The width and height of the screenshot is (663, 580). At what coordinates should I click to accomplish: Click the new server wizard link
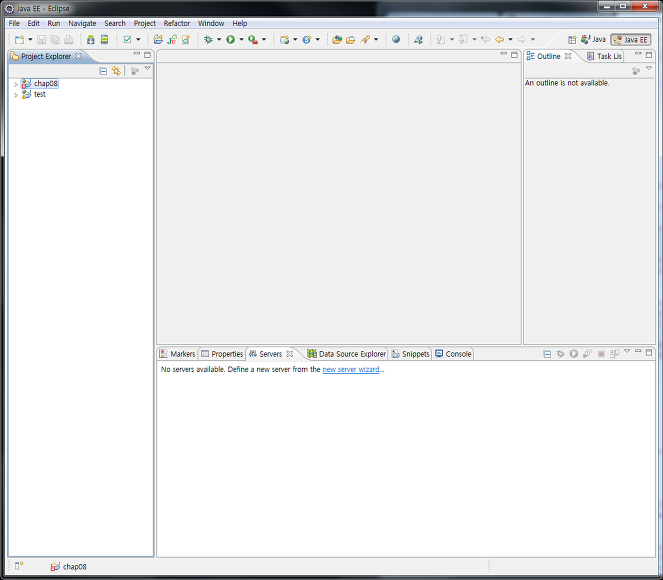[x=351, y=369]
